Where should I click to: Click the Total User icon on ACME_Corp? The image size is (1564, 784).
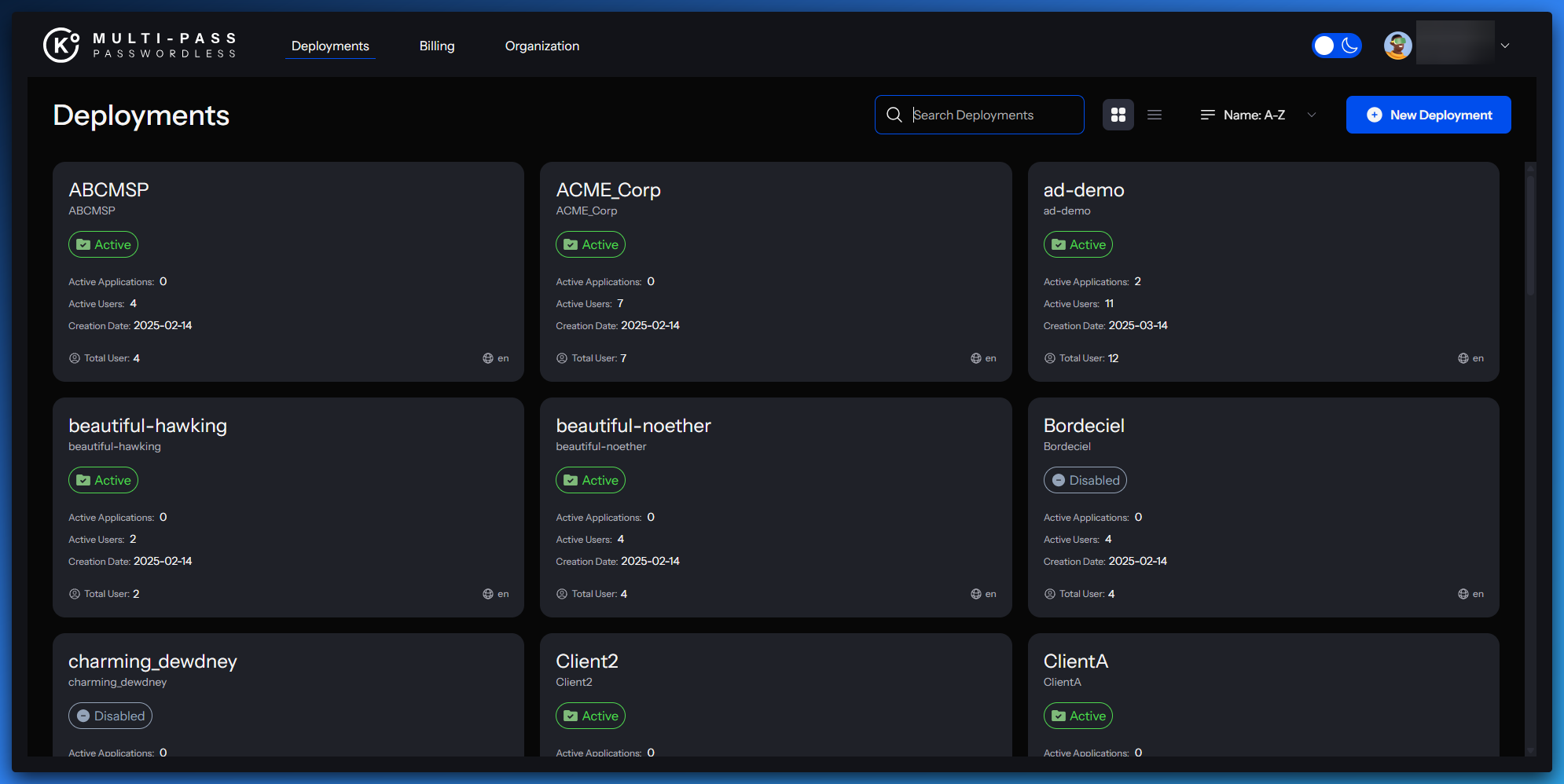[562, 358]
